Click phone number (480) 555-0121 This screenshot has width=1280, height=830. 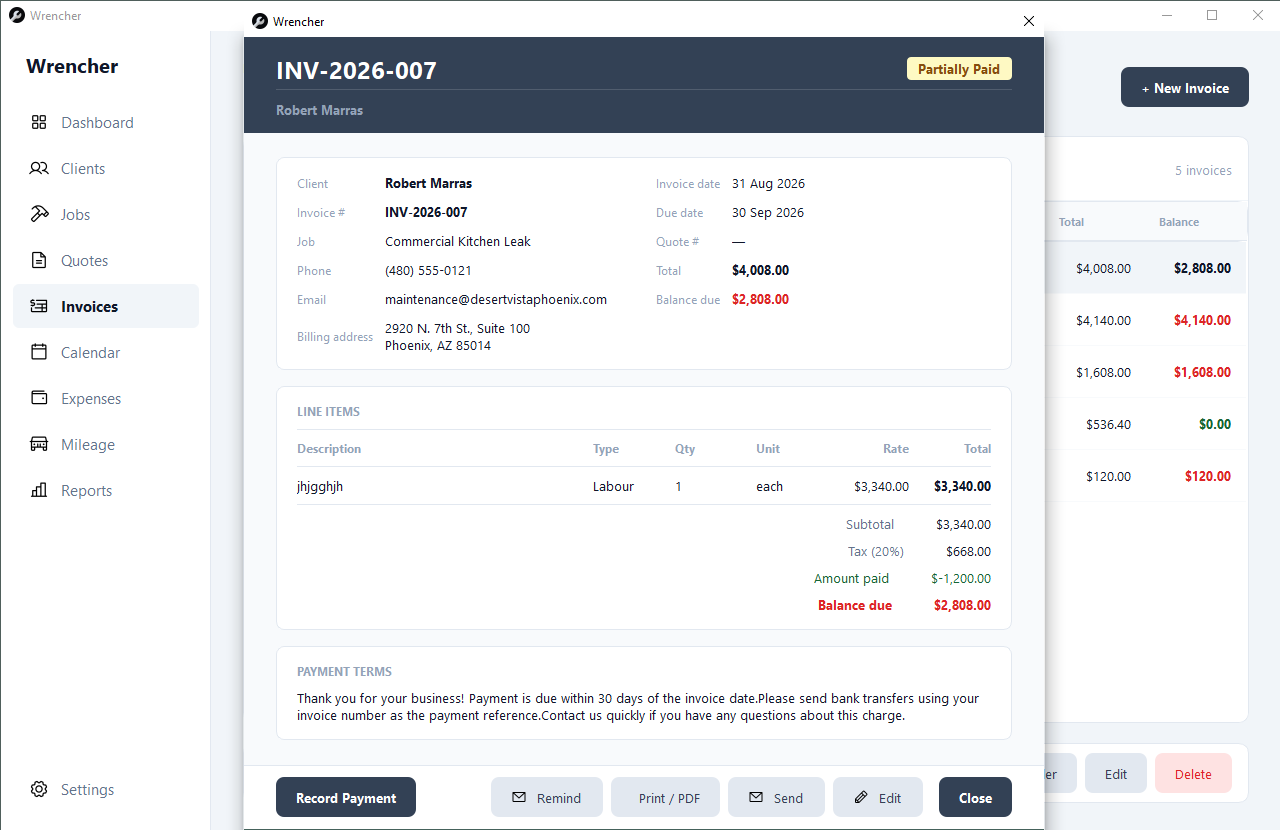tap(428, 270)
